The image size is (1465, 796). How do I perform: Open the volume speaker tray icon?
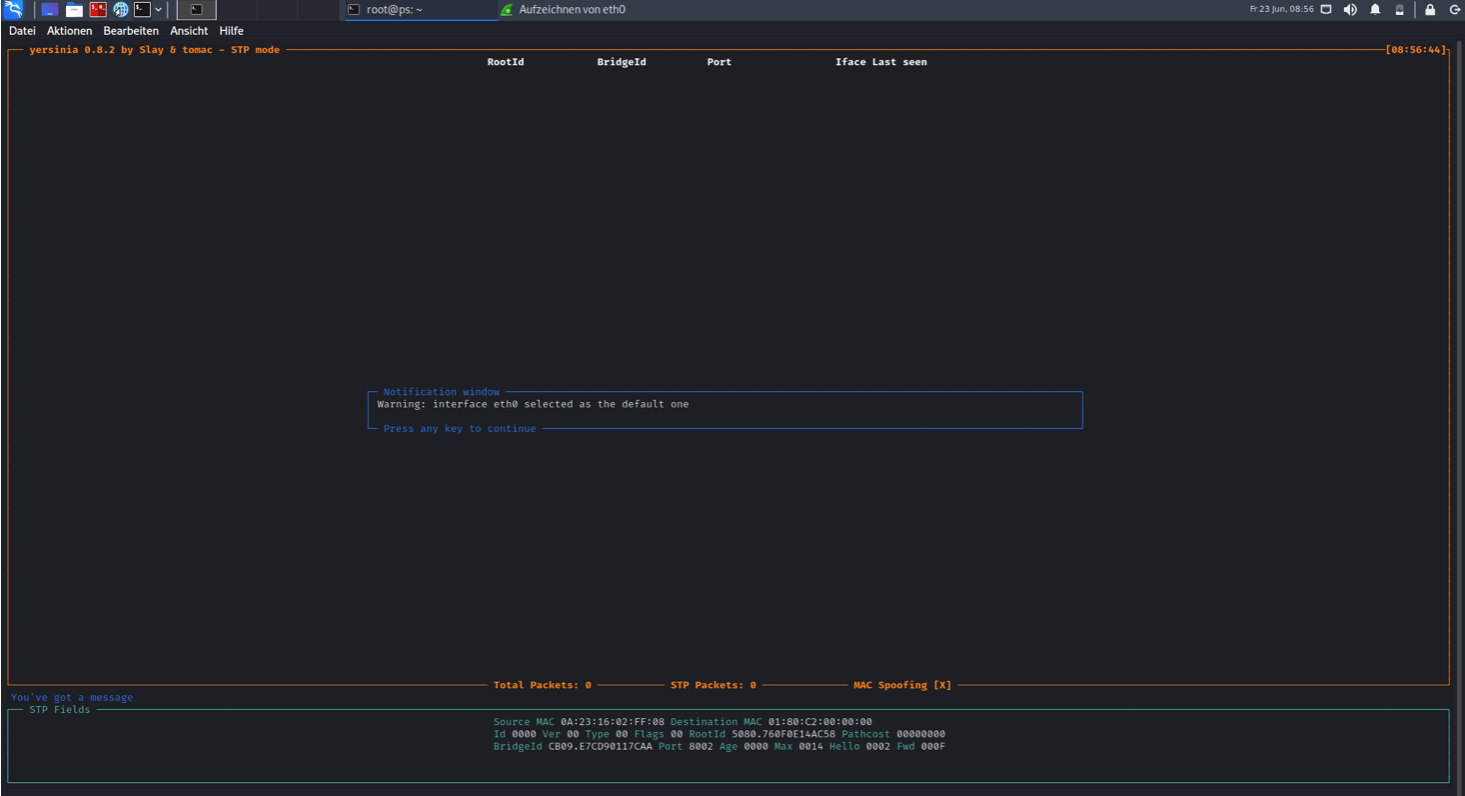pos(1350,10)
